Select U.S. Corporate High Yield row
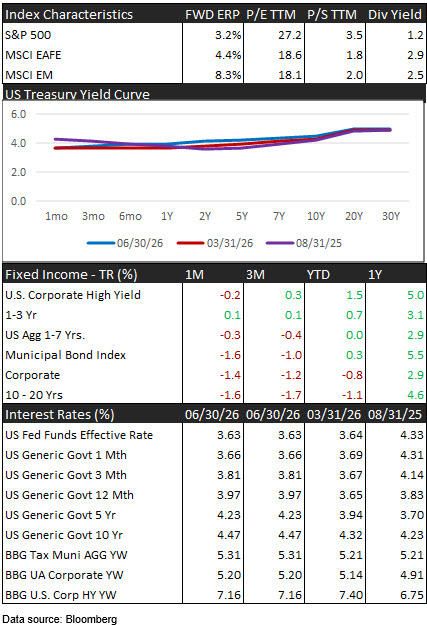The image size is (427, 625). (214, 295)
